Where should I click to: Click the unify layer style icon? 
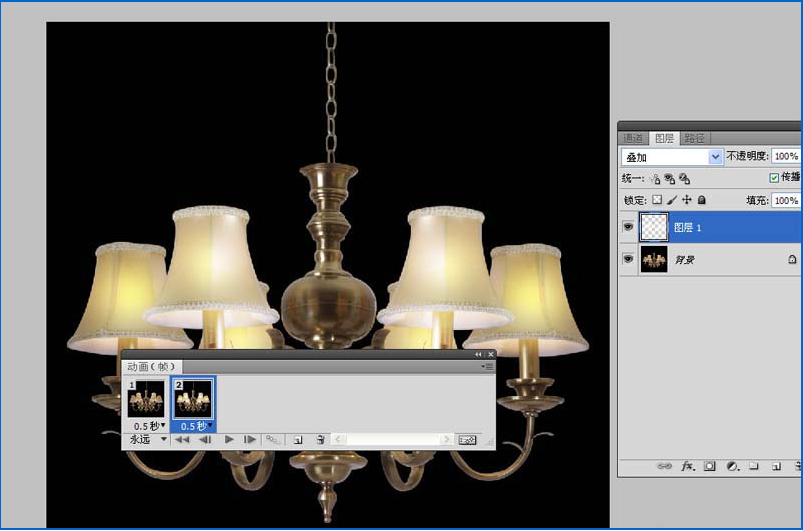[x=684, y=179]
